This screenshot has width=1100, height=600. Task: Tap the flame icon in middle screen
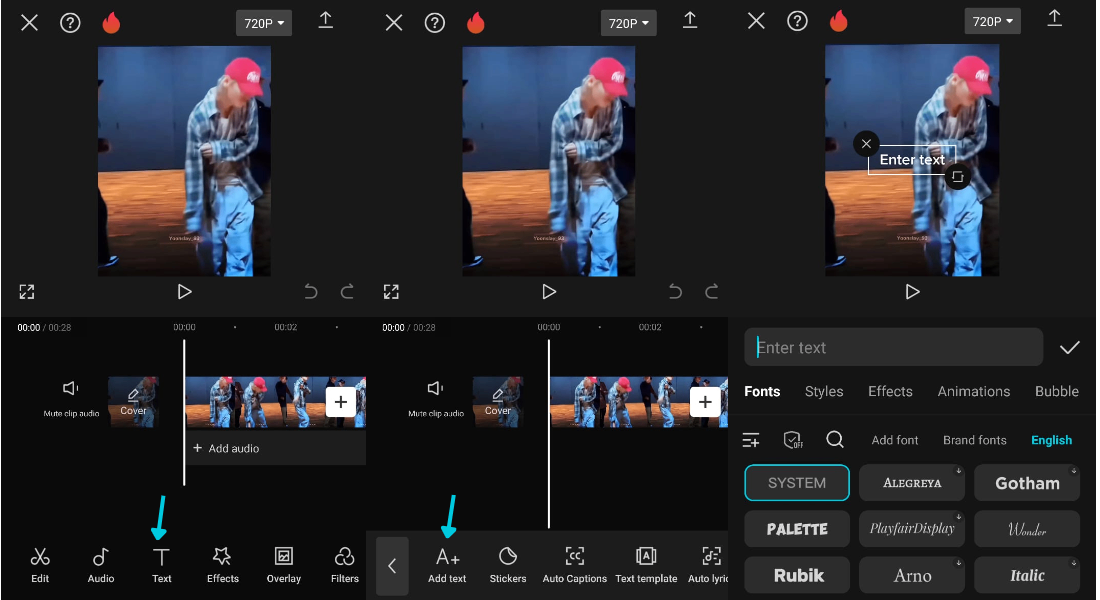pos(476,22)
